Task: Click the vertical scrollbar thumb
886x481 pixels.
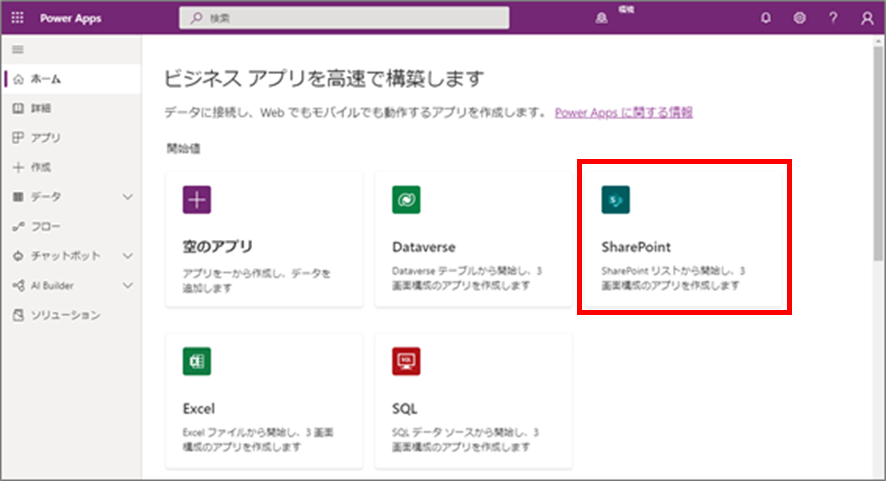Action: (x=878, y=153)
